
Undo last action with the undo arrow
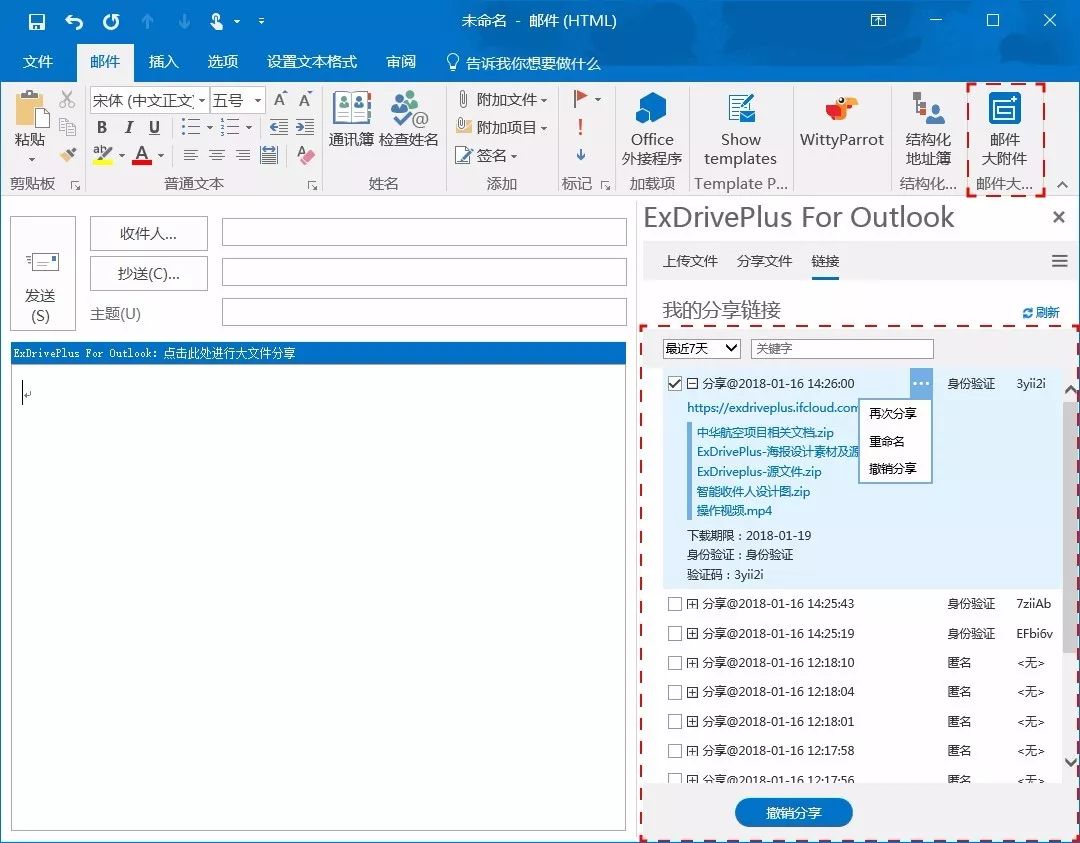tap(74, 21)
